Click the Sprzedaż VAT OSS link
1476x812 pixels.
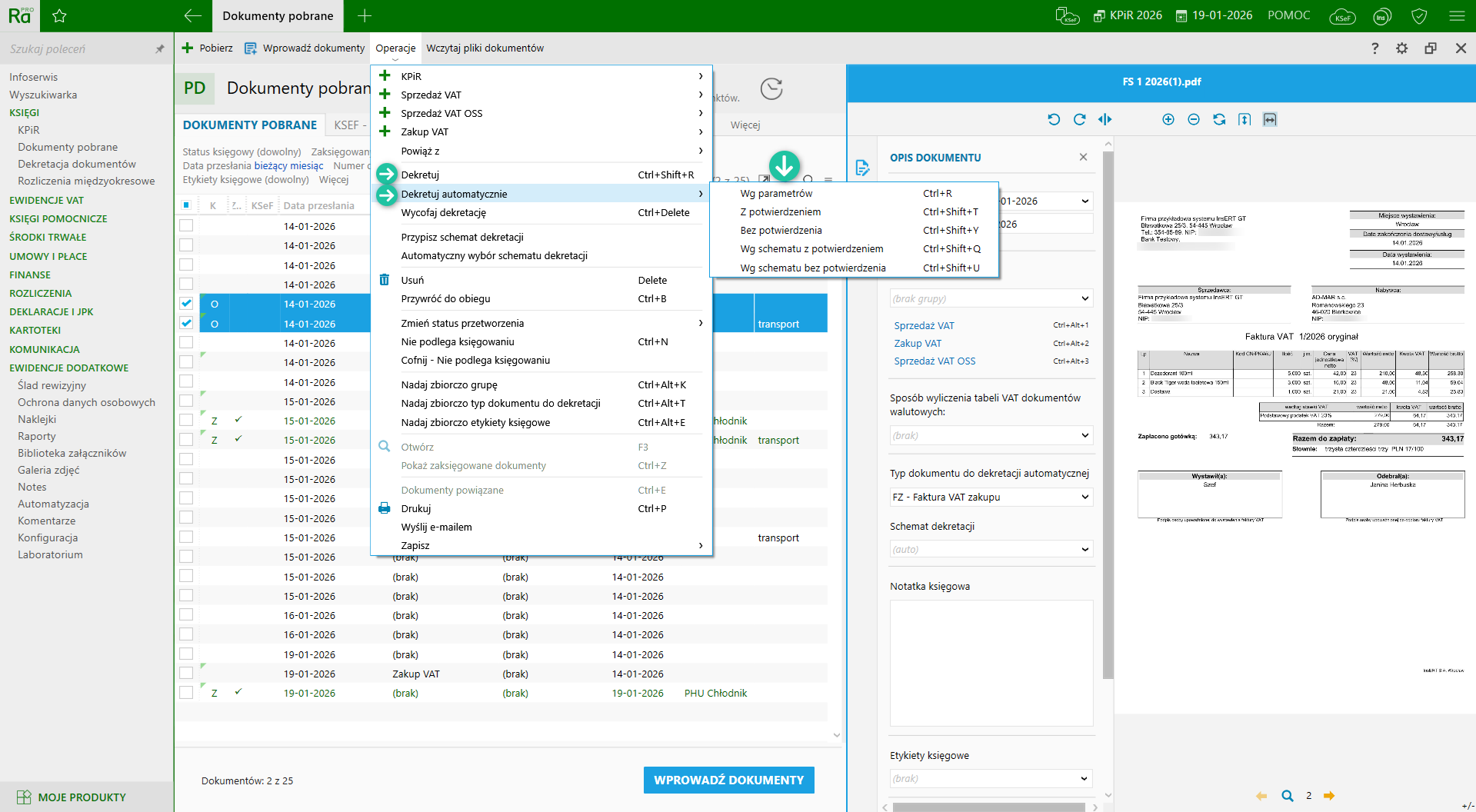(x=935, y=361)
